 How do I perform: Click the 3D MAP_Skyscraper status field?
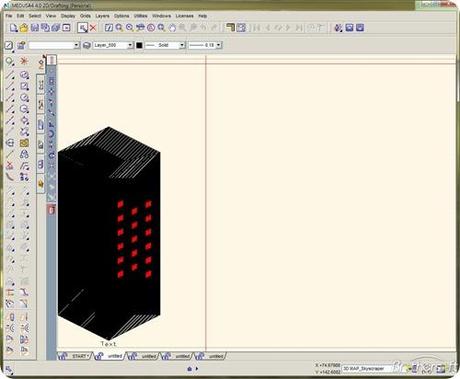[367, 369]
